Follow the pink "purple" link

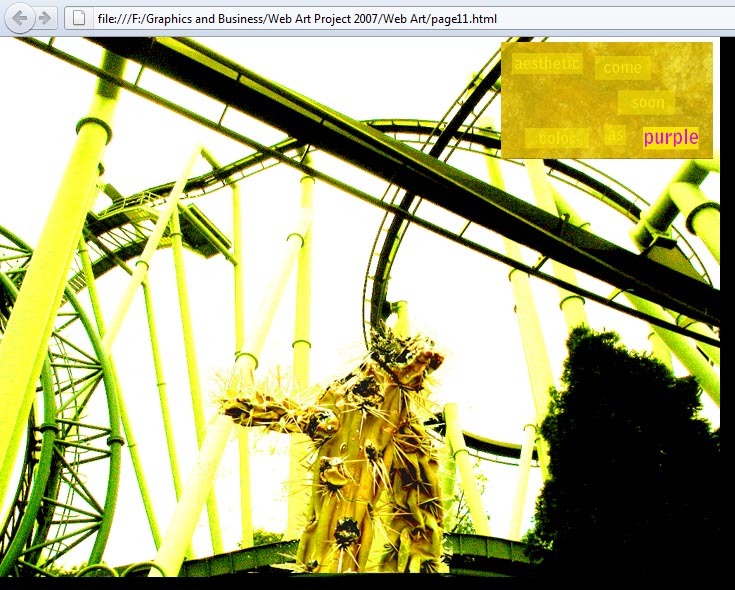(670, 137)
